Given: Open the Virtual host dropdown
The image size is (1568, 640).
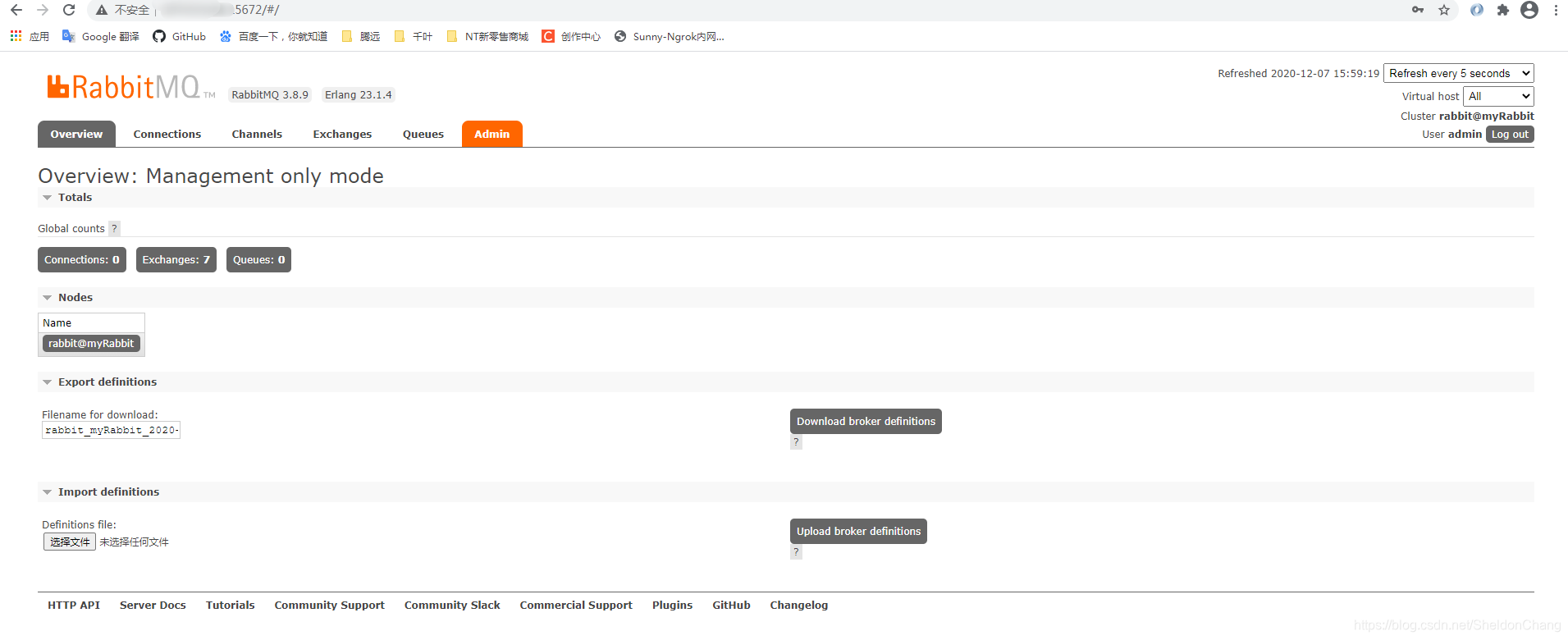Looking at the screenshot, I should click(1498, 96).
